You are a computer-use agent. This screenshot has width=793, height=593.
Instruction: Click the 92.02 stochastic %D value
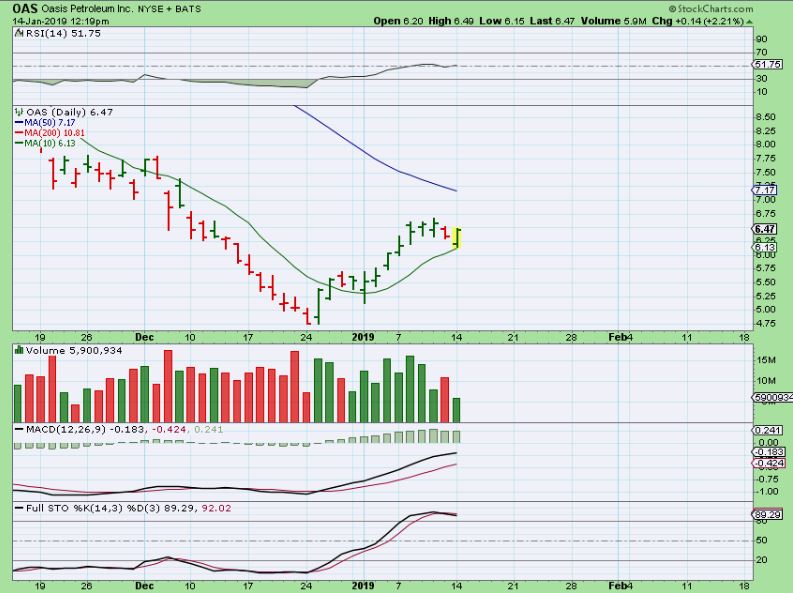[216, 508]
